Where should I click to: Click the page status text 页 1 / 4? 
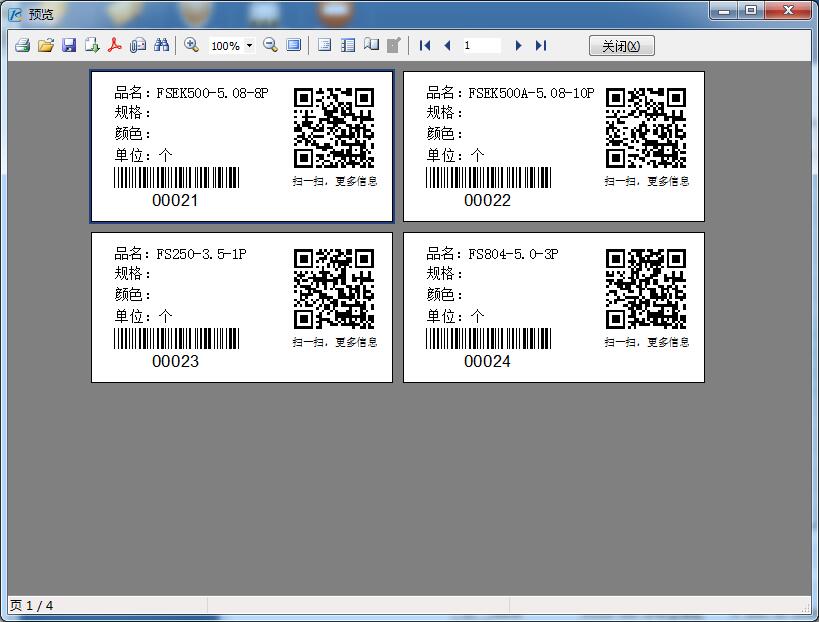(x=31, y=606)
